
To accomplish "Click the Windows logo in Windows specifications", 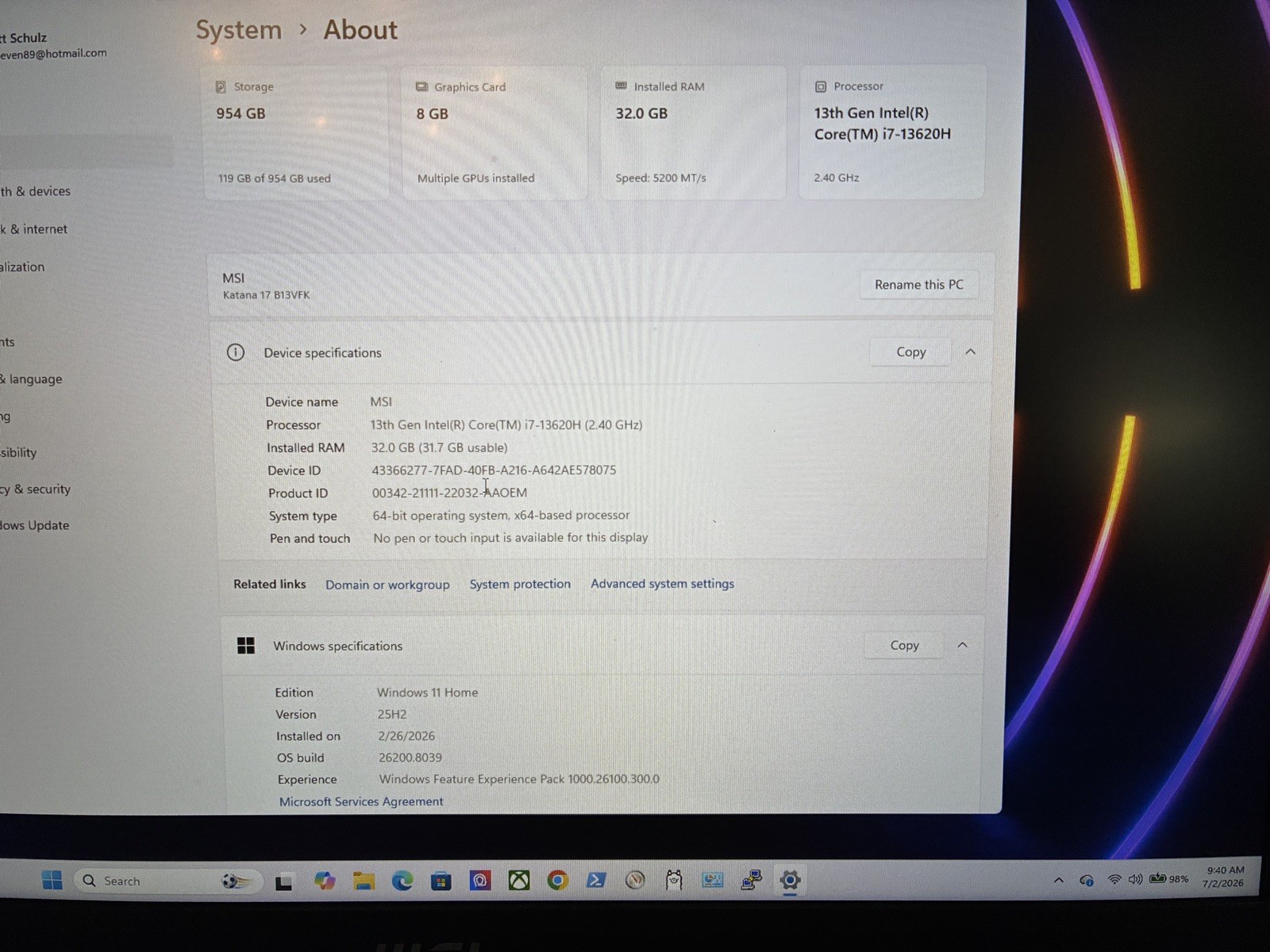I will [x=246, y=645].
